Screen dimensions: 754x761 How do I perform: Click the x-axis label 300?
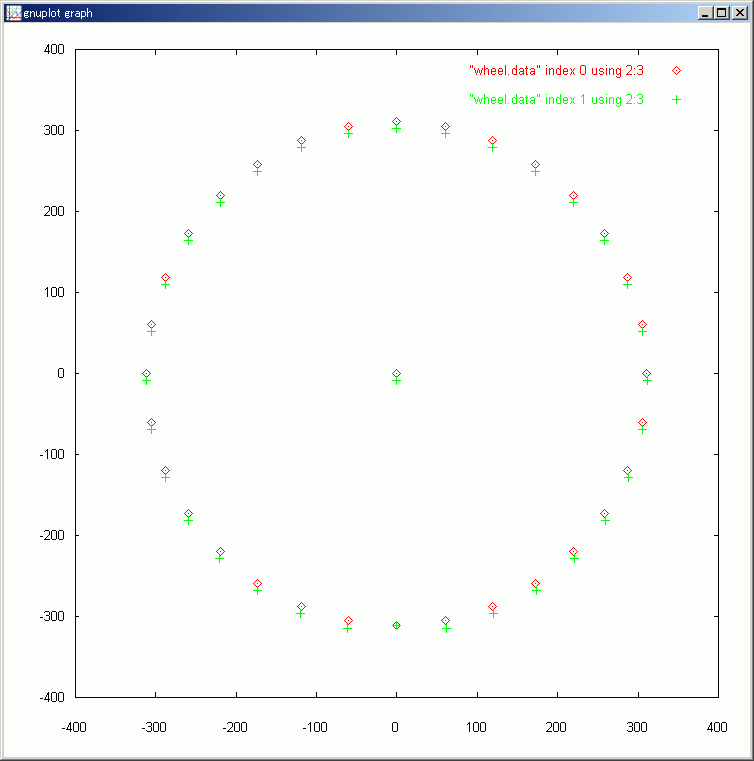point(637,728)
